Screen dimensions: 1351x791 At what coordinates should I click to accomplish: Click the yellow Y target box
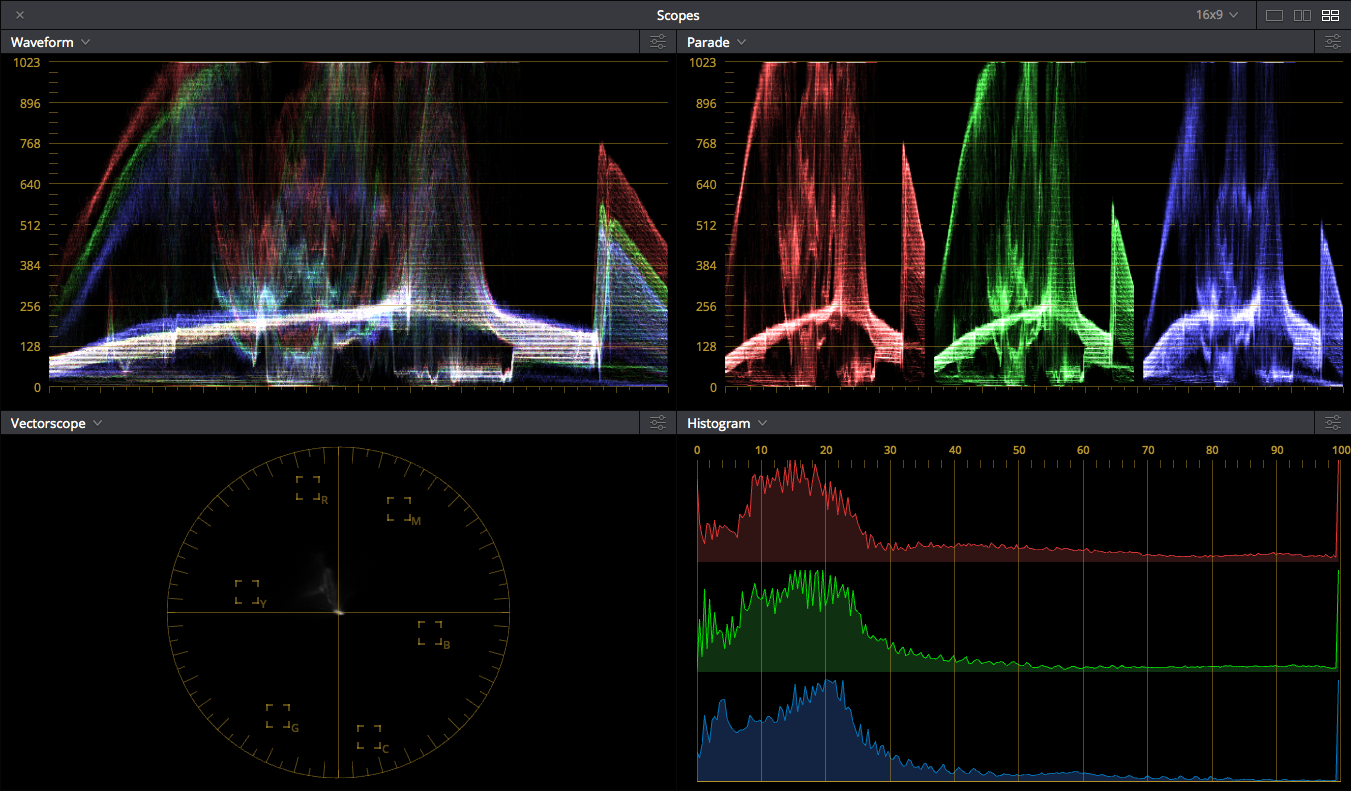point(247,591)
